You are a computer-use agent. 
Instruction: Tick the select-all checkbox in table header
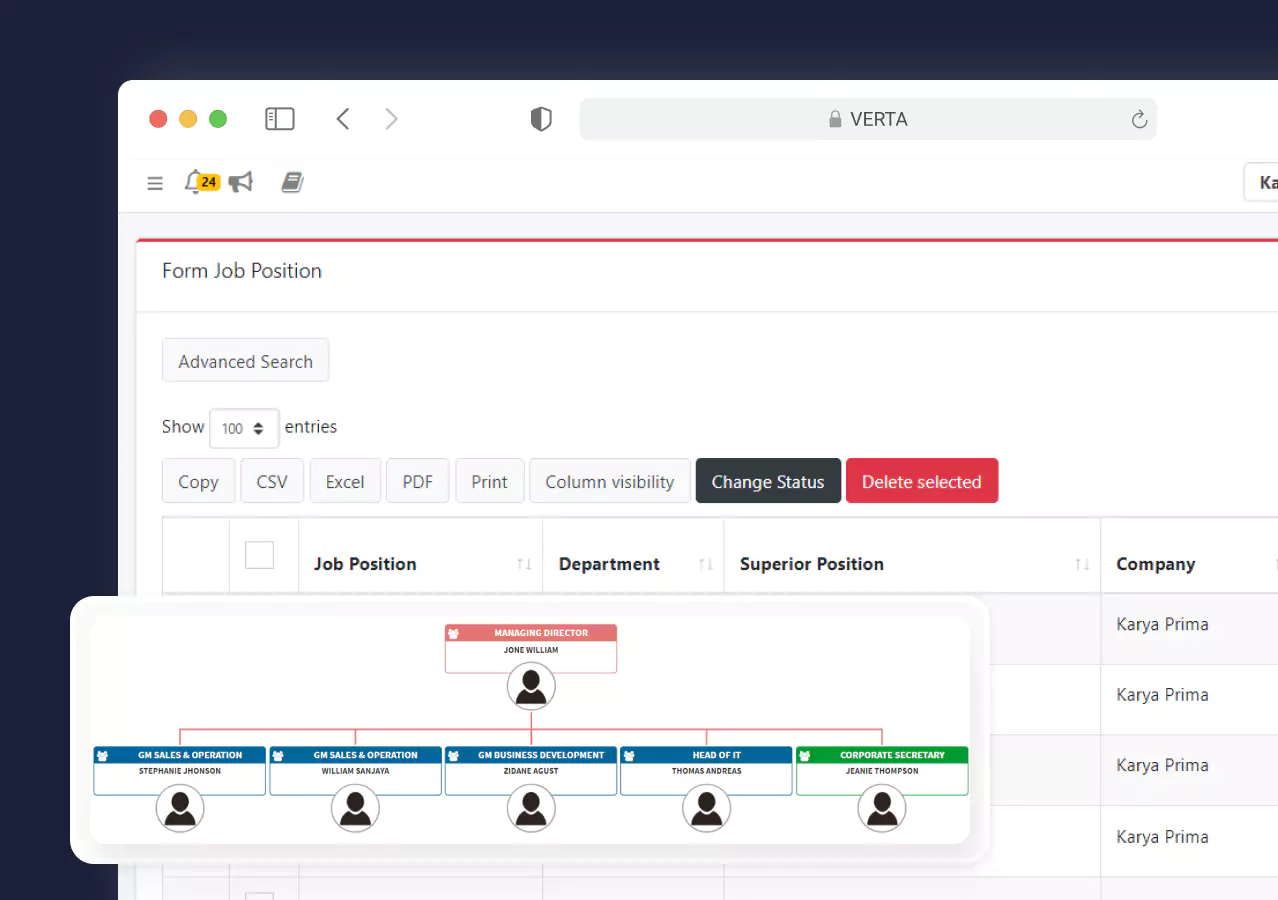tap(259, 555)
